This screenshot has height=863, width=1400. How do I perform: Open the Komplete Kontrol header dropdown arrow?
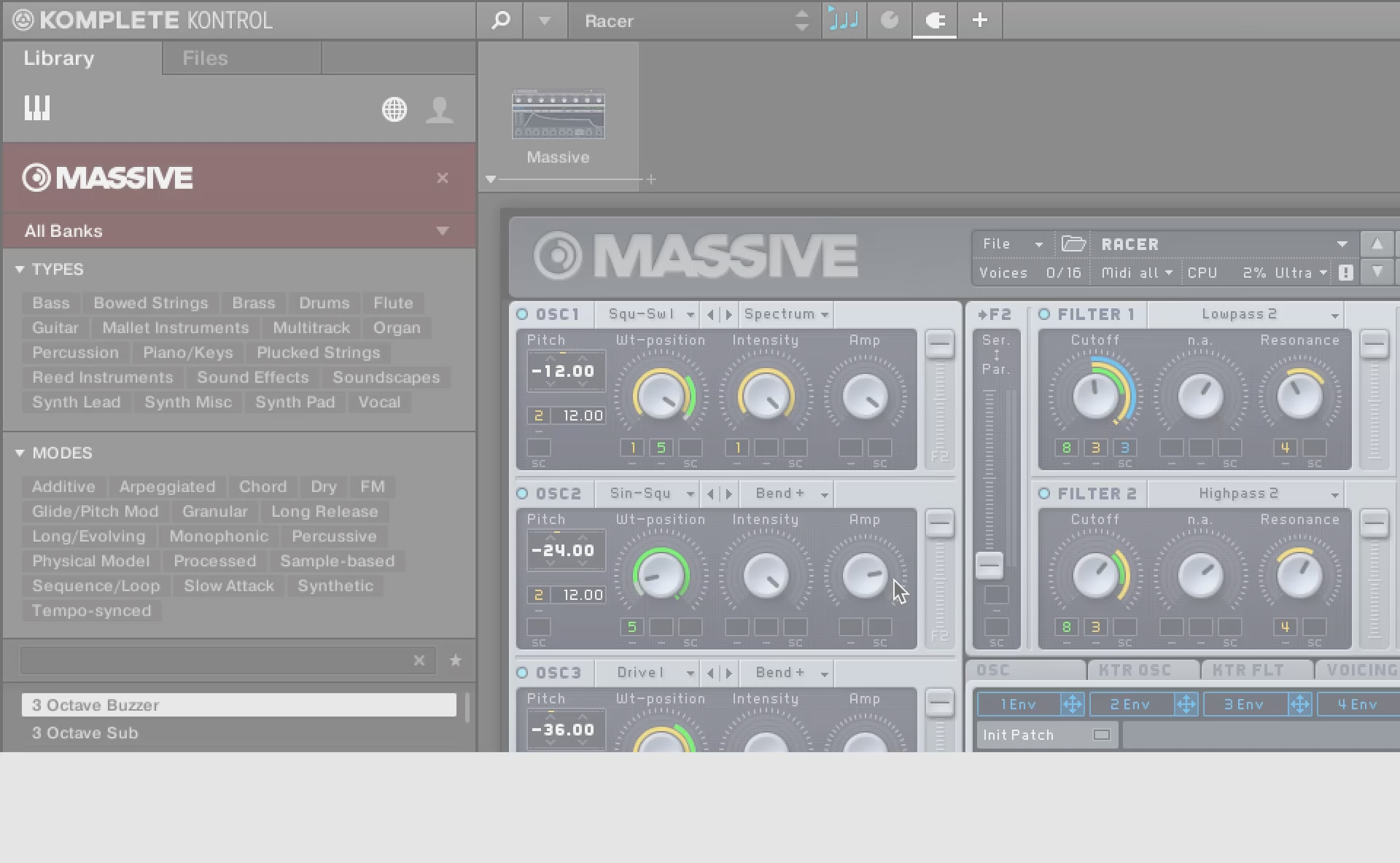click(545, 21)
